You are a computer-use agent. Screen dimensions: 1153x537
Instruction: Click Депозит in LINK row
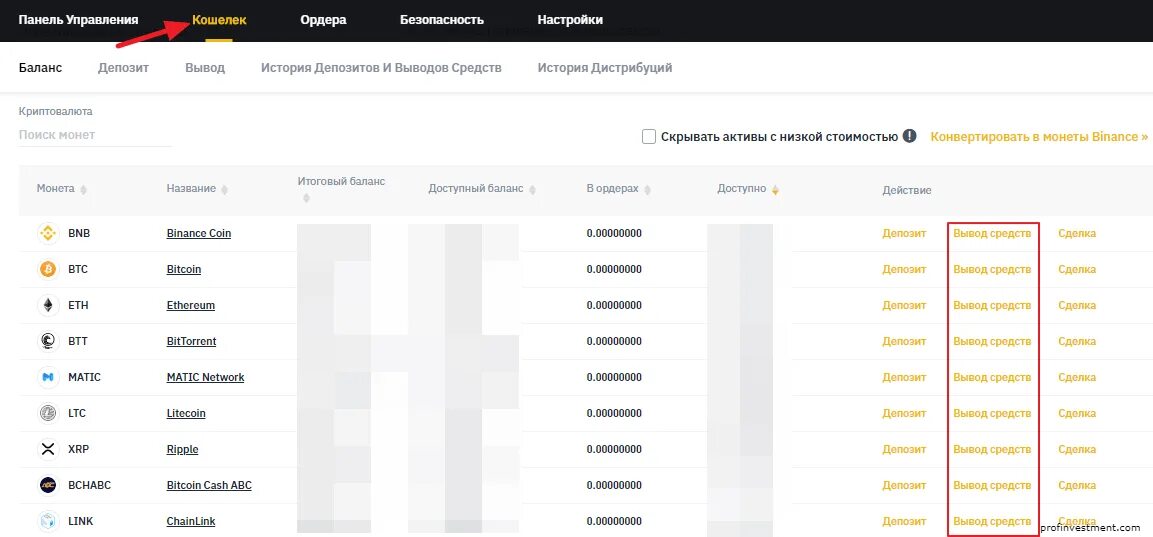point(904,522)
